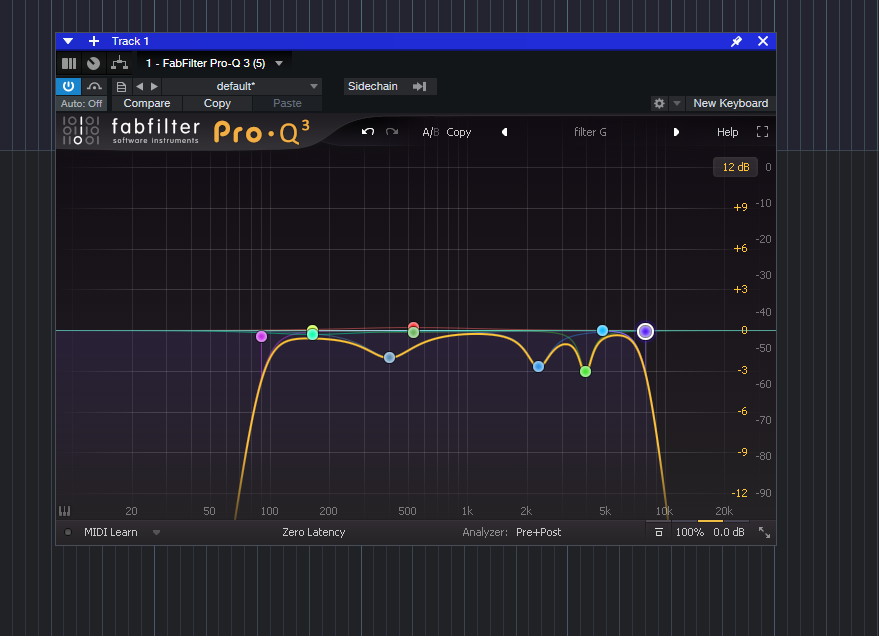Click the Compare button

(147, 104)
